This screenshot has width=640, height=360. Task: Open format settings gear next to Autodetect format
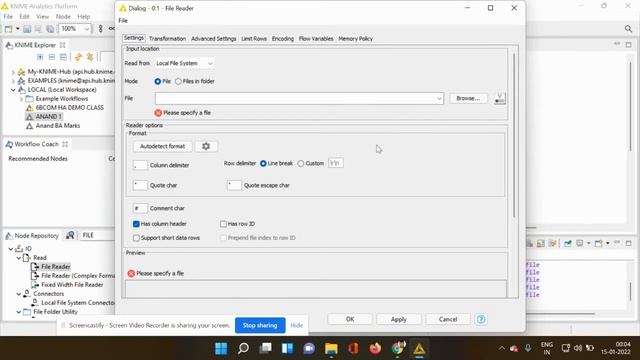(x=206, y=146)
